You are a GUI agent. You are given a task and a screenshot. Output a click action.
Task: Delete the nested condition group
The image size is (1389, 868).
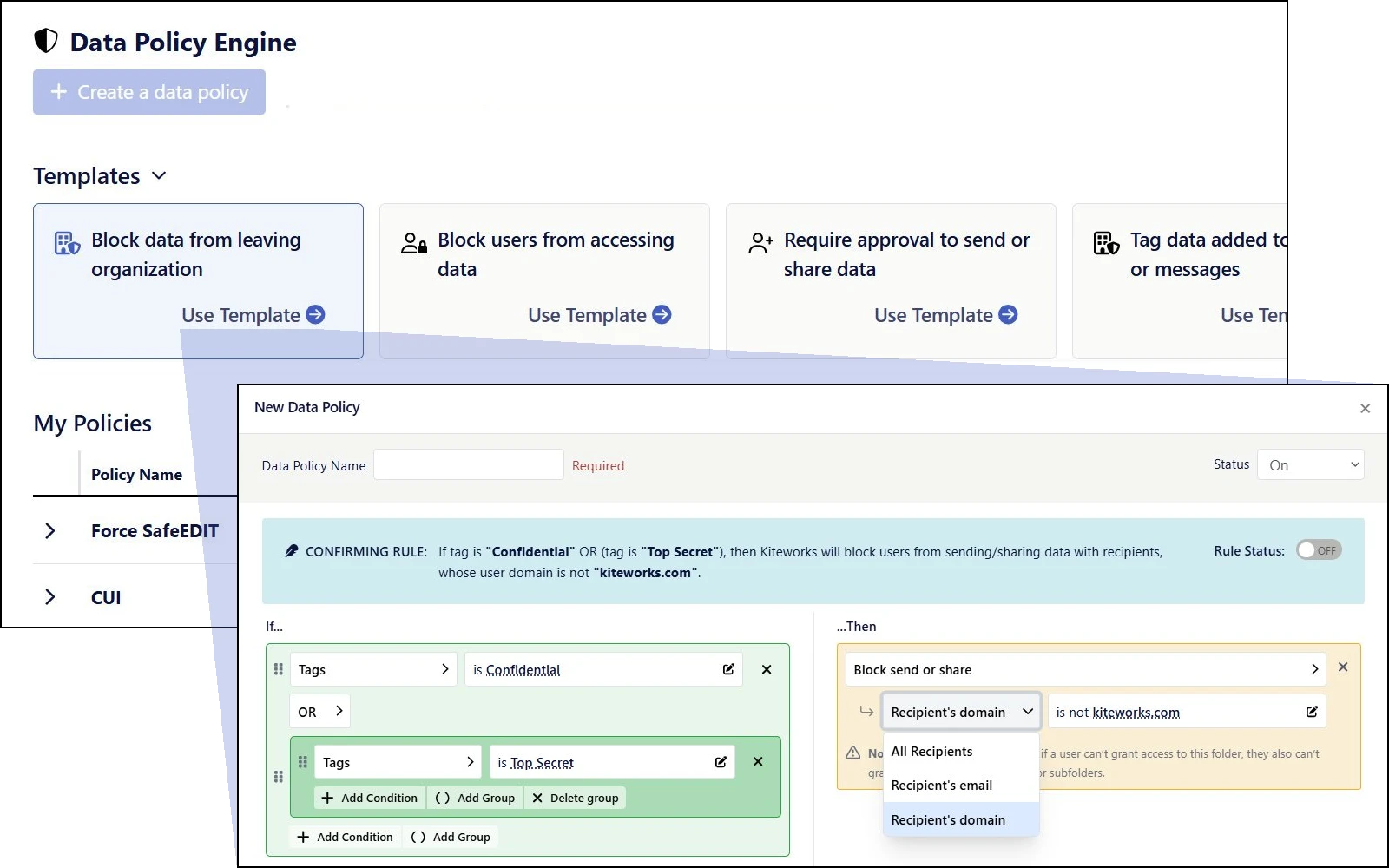pos(575,798)
